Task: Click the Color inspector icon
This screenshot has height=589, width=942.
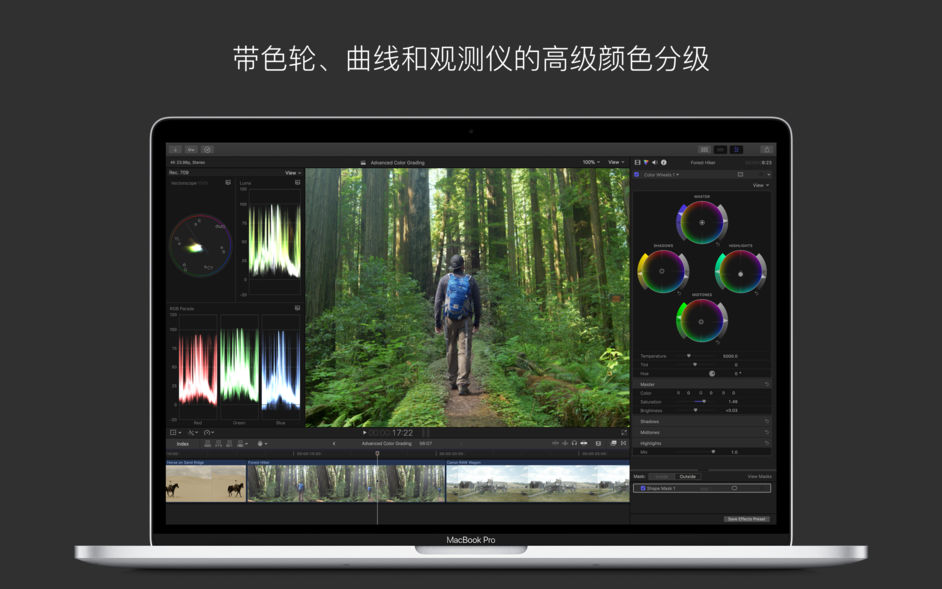Action: (x=646, y=162)
